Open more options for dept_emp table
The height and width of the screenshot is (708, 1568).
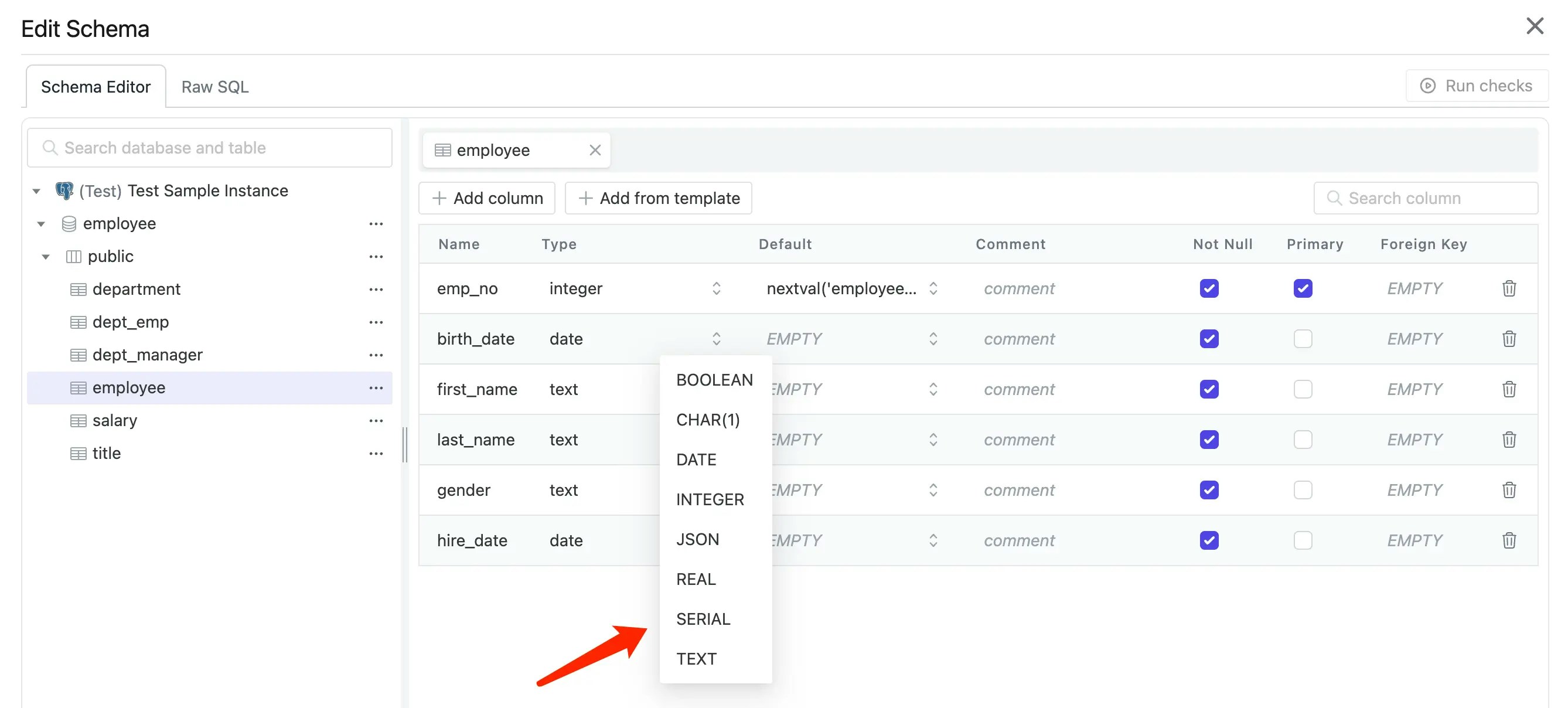pyautogui.click(x=376, y=323)
